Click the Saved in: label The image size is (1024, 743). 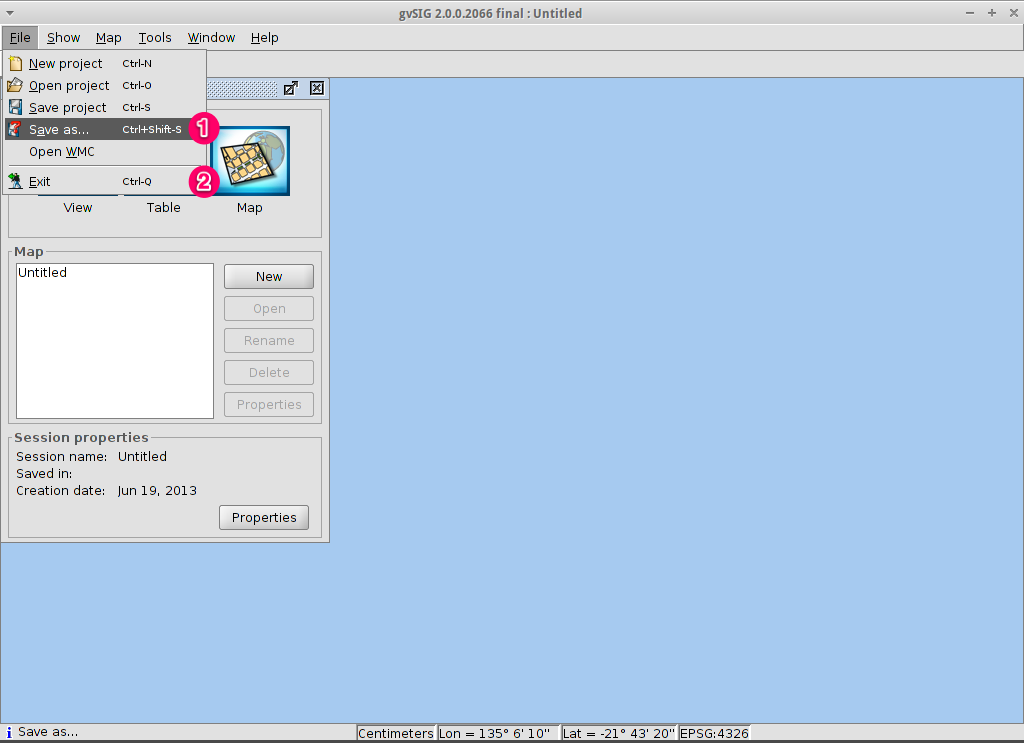point(44,473)
